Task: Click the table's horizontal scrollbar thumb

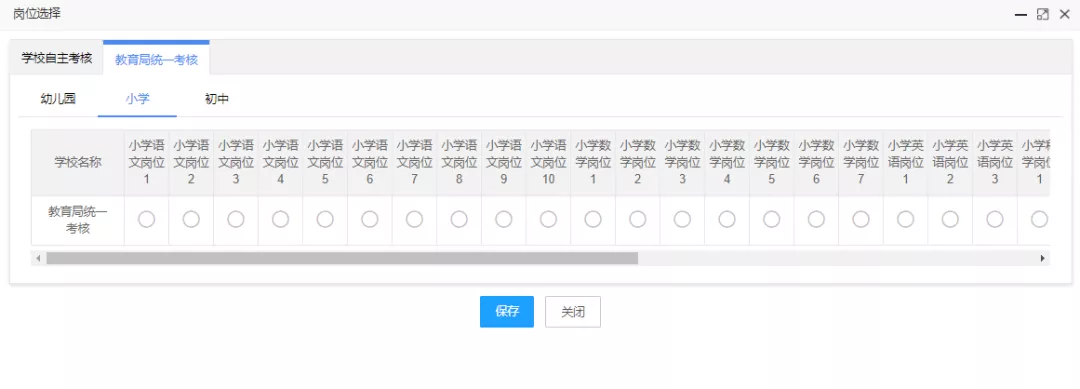Action: tap(342, 258)
